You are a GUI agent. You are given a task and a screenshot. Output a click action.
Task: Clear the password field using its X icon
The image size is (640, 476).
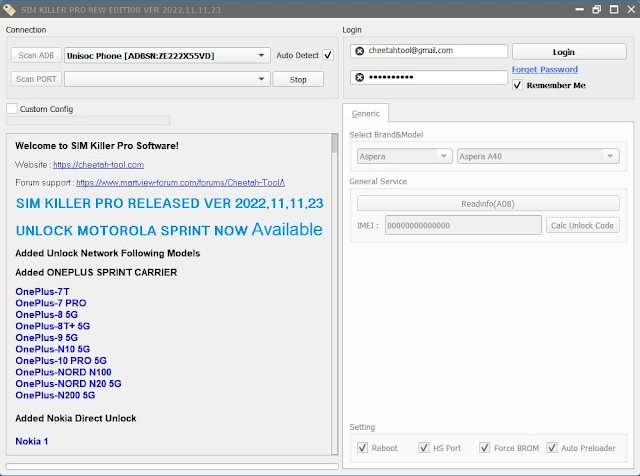click(359, 77)
